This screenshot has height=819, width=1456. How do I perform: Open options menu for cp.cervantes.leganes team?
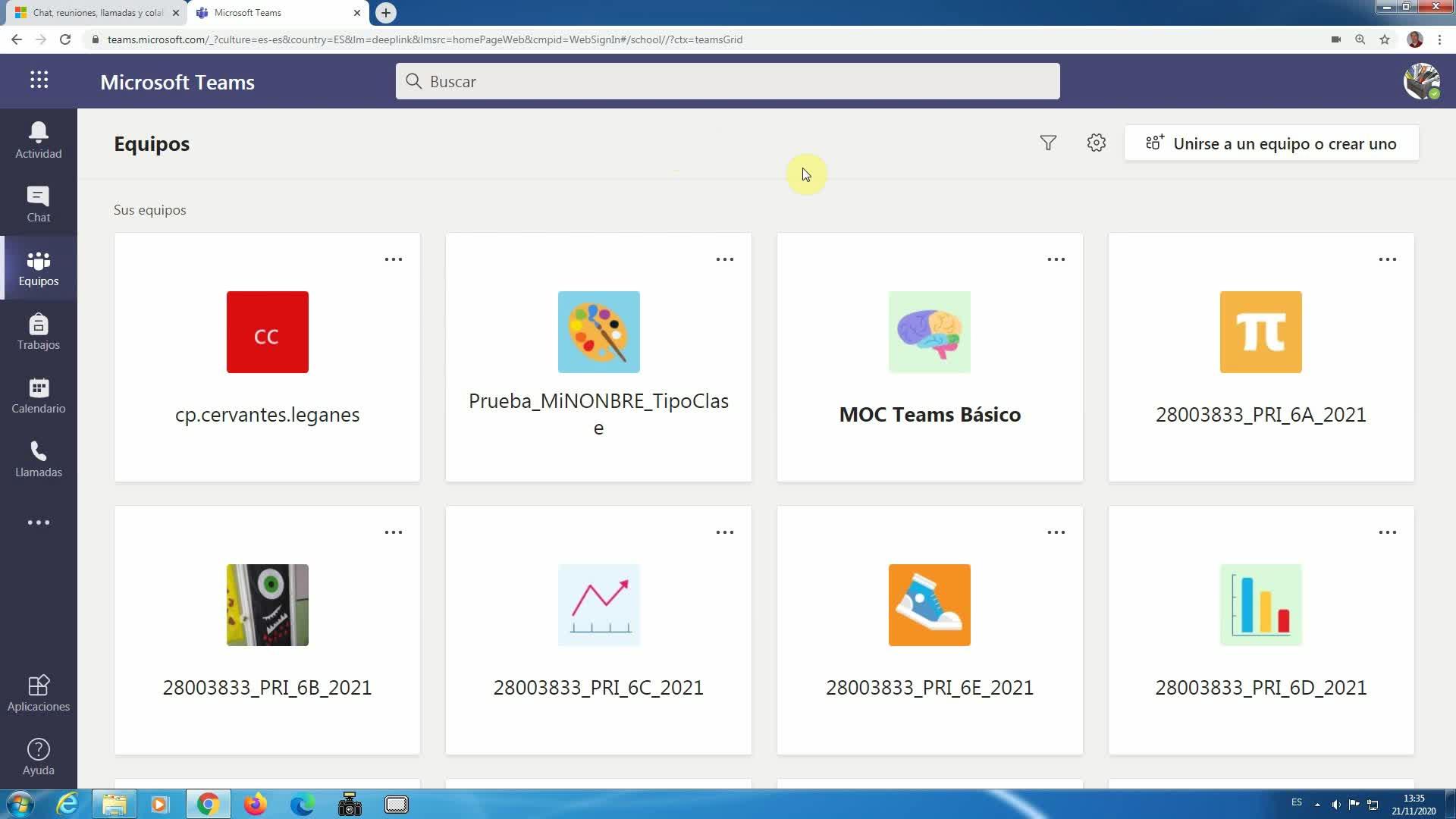(394, 259)
